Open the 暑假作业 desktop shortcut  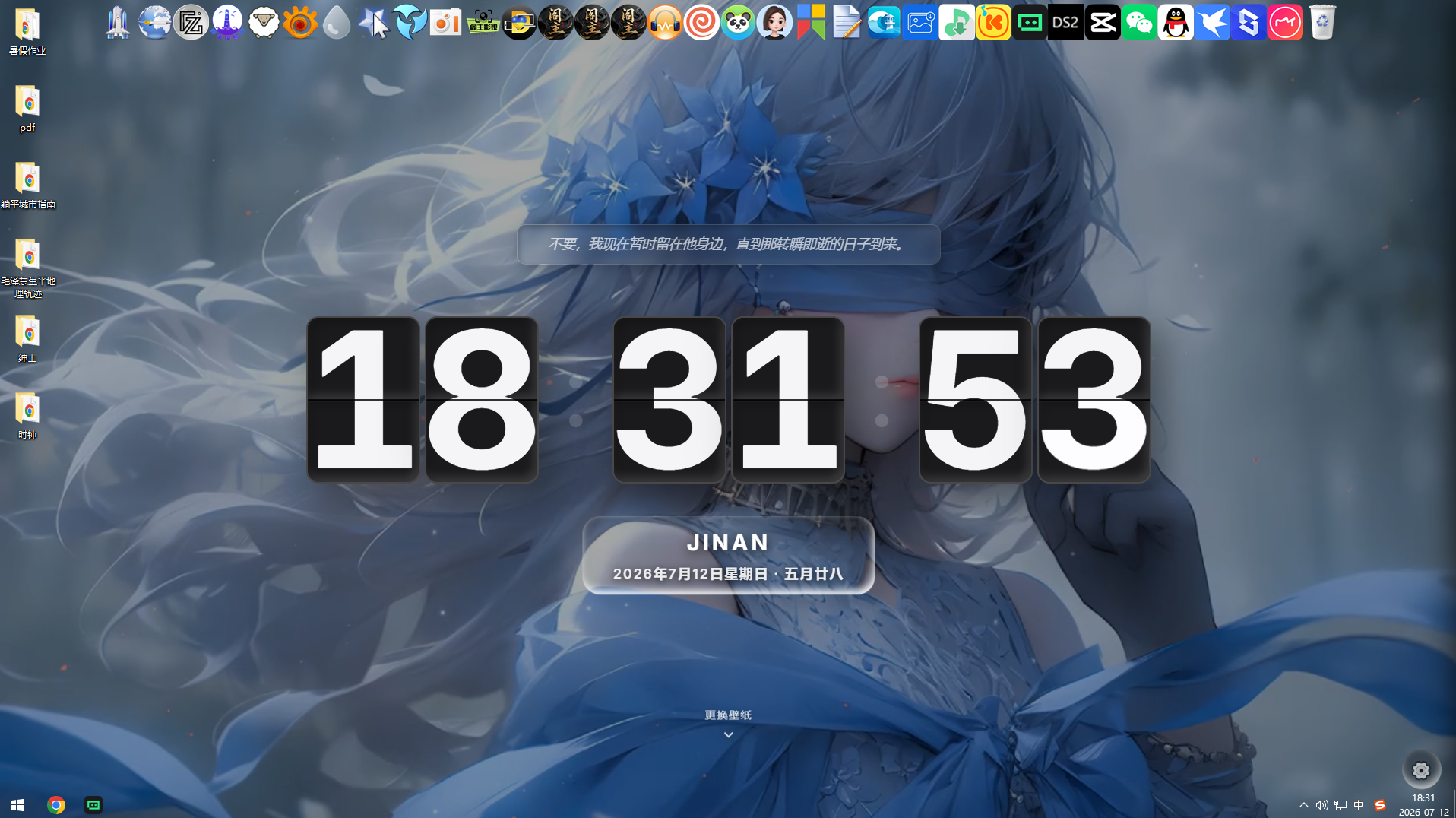coord(27,31)
